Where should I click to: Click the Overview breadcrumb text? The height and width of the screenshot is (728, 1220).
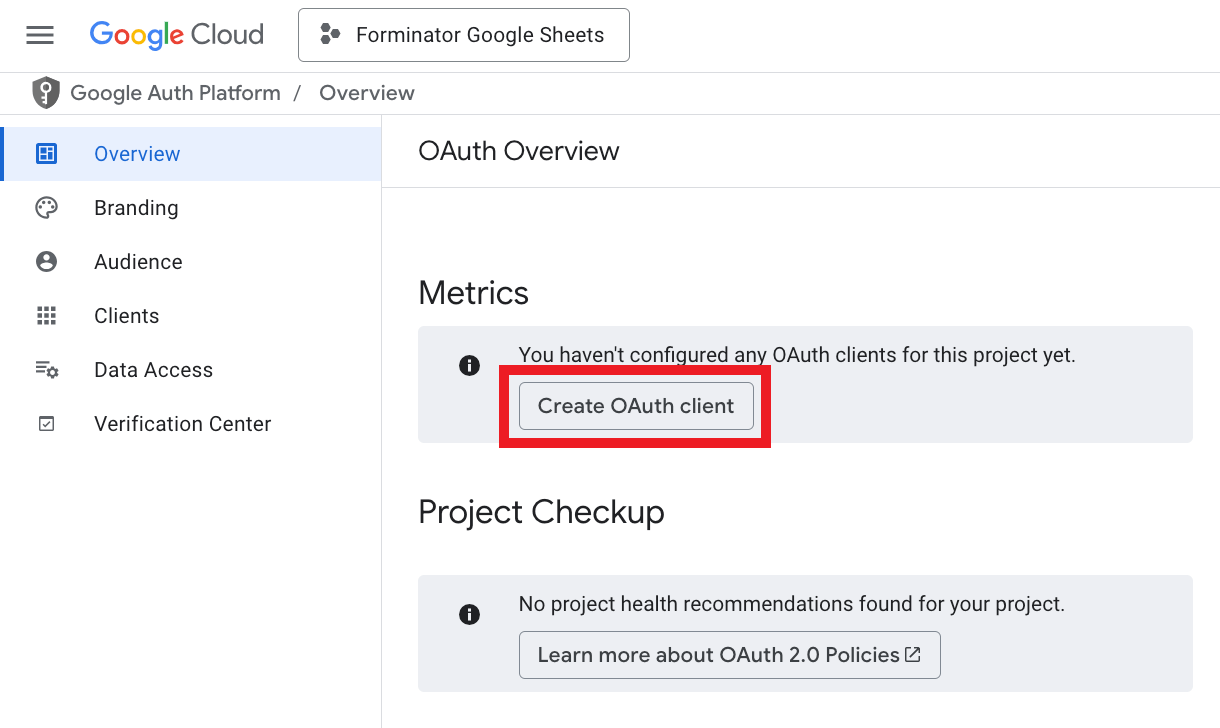(367, 93)
